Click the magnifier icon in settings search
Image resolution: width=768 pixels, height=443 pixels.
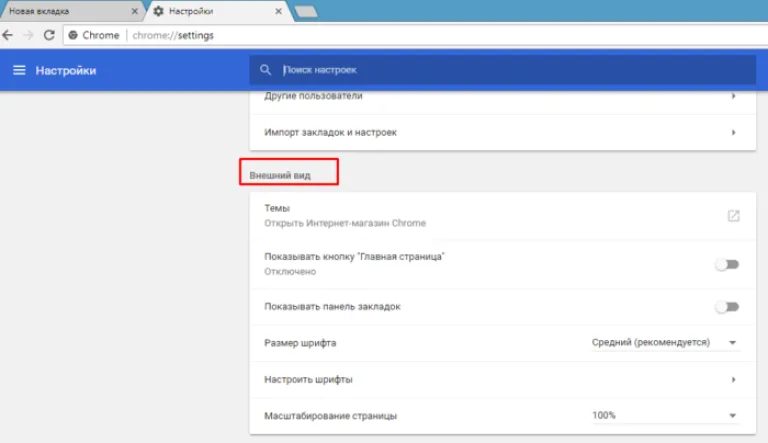(265, 70)
